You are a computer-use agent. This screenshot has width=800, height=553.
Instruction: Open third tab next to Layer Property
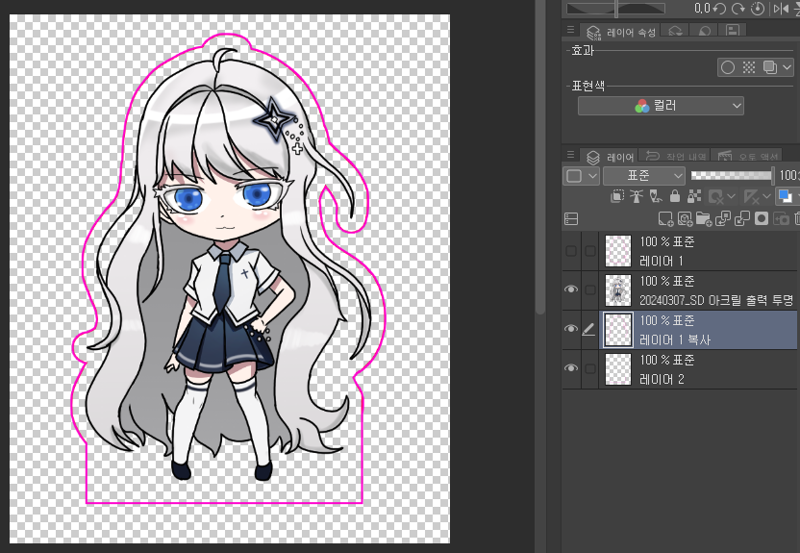705,31
